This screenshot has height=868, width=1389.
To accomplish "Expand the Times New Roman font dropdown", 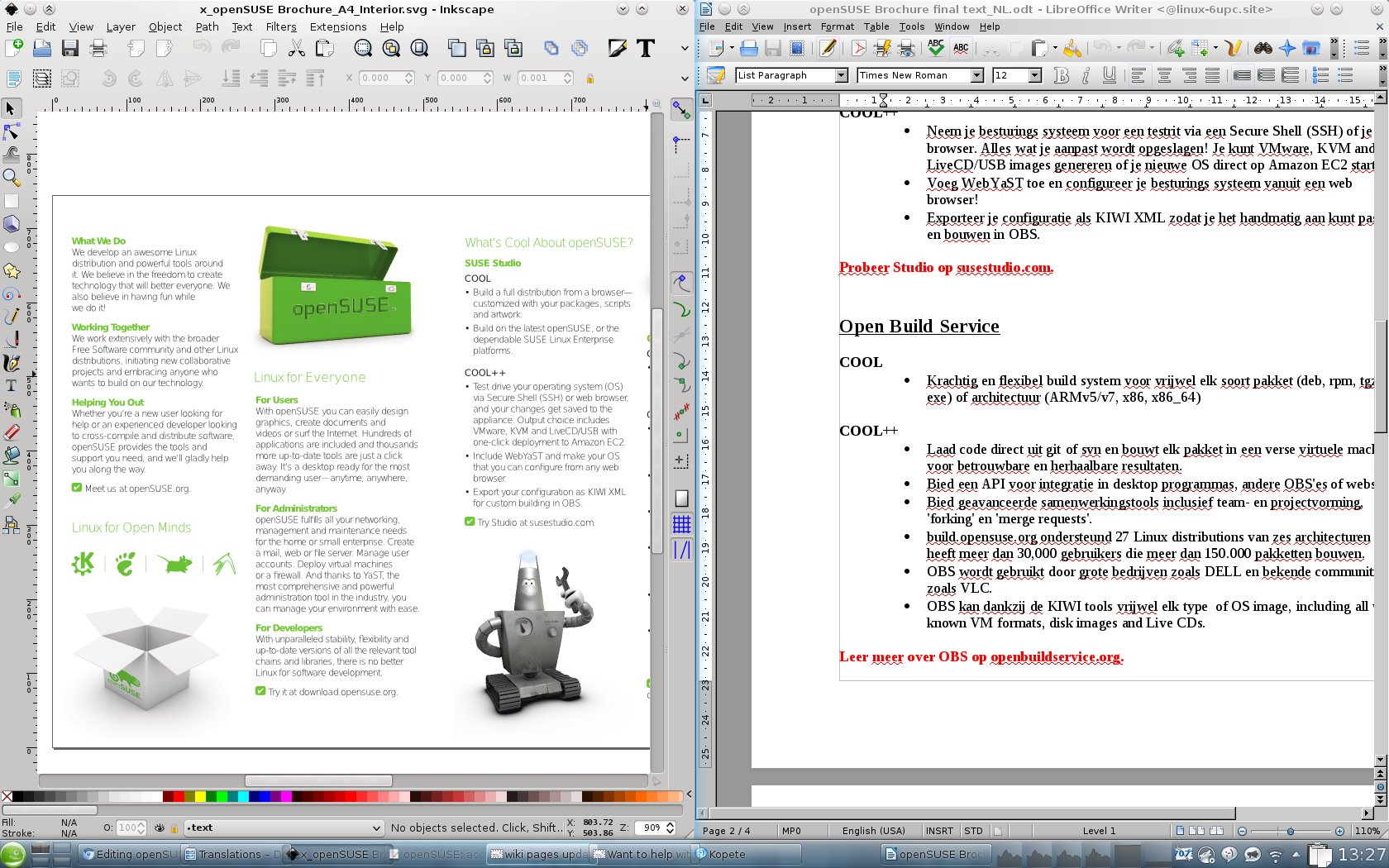I will 976,76.
